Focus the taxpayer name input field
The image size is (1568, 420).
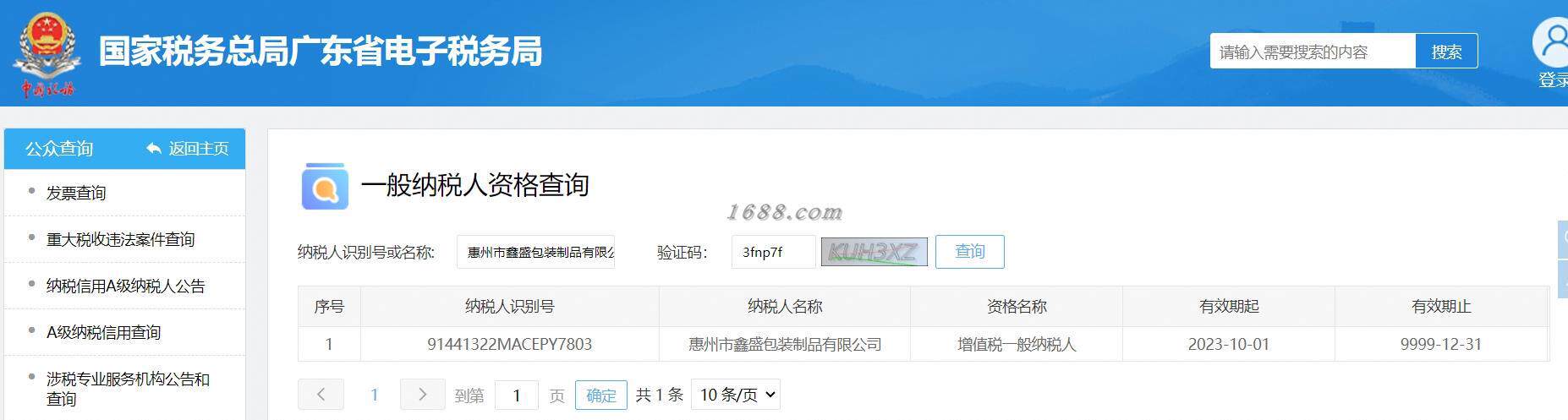coord(536,252)
